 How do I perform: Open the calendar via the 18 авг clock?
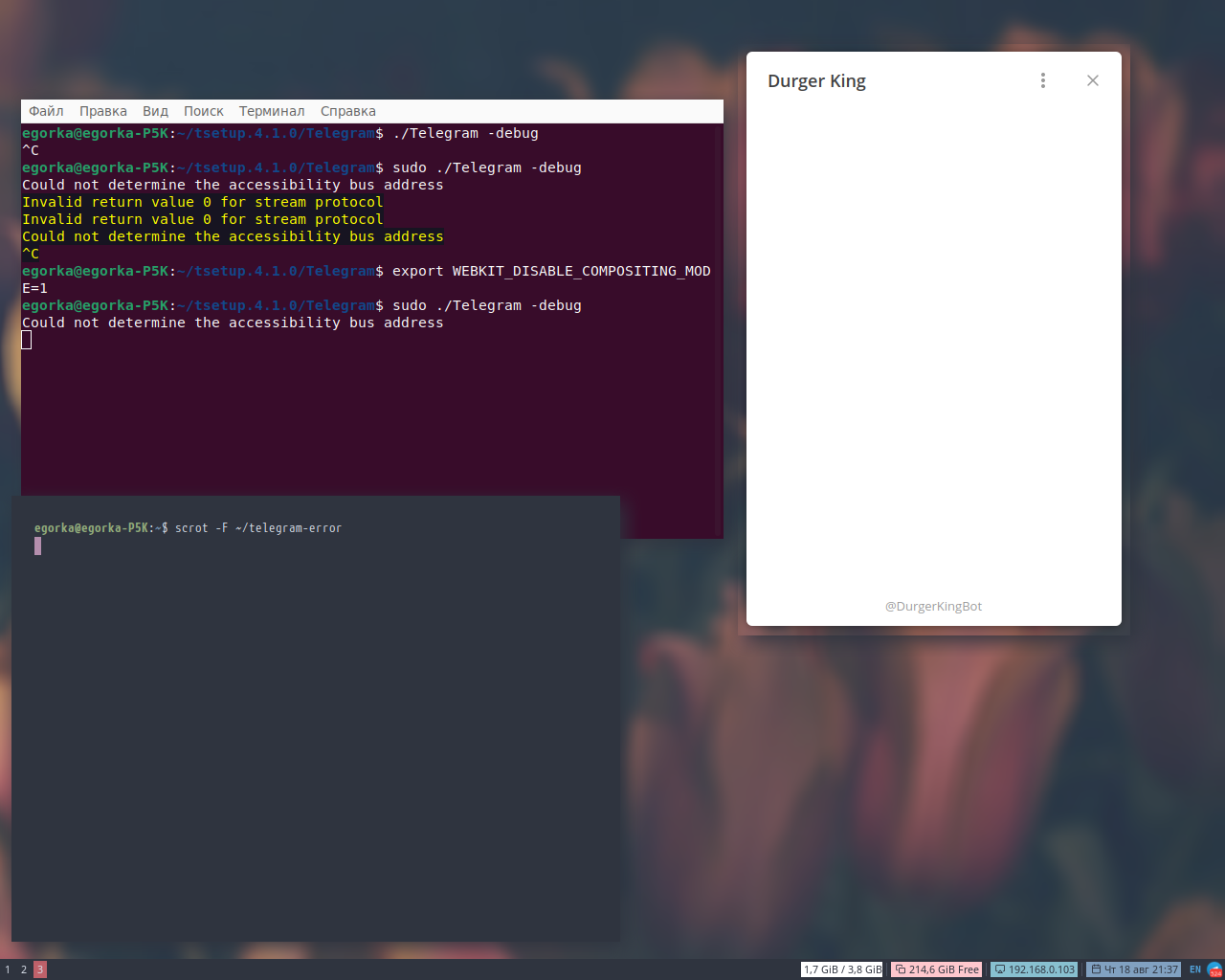pos(1133,969)
